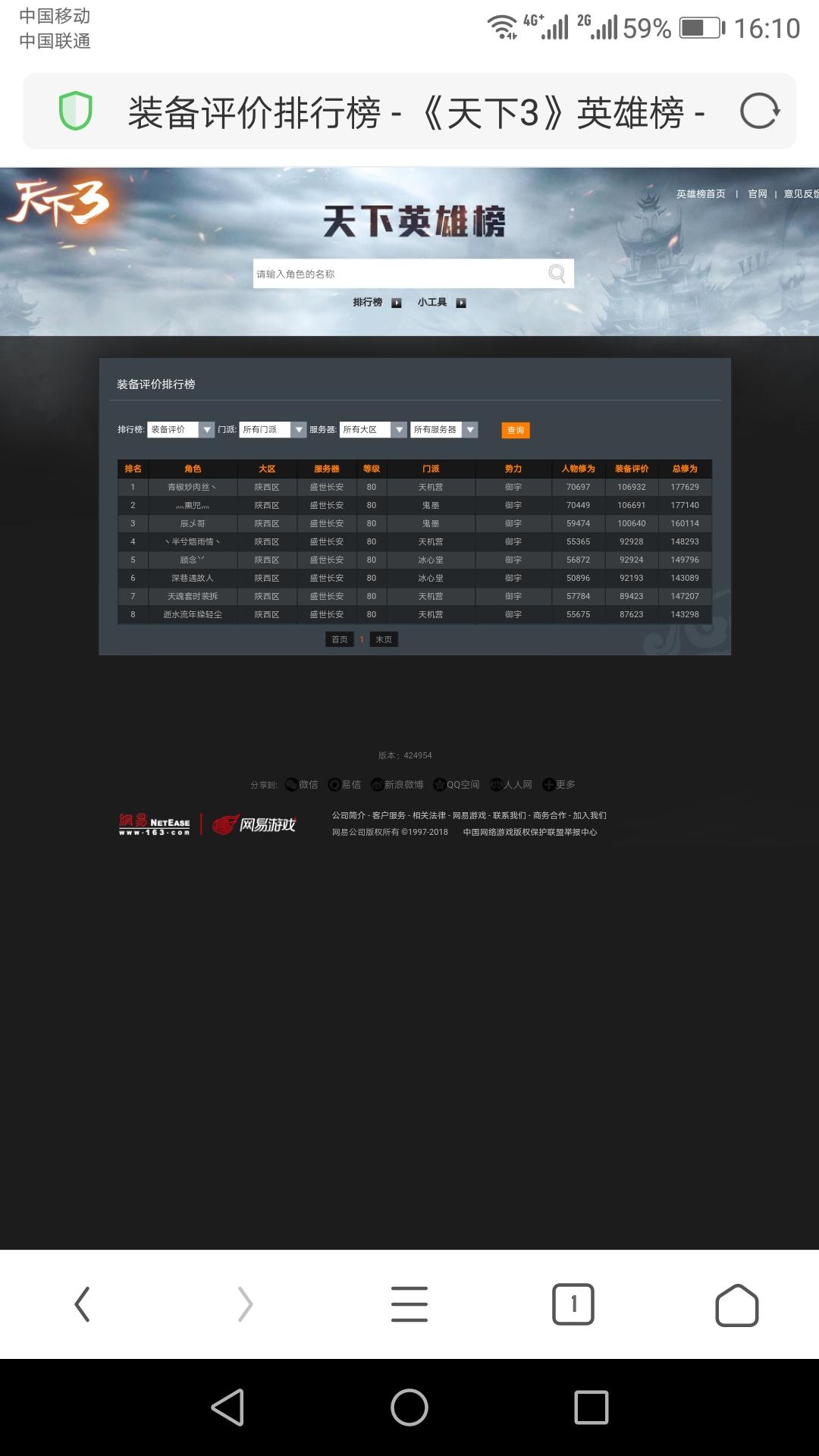Screen dimensions: 819x1456
Task: Click the 人物修为 column header
Action: [578, 469]
